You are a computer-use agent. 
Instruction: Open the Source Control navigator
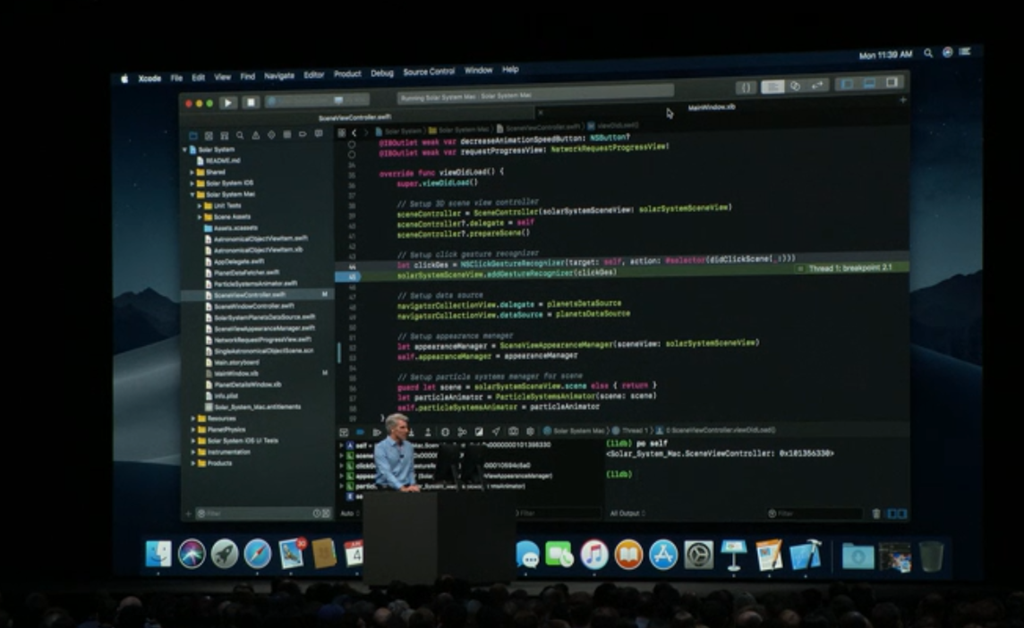pos(209,135)
